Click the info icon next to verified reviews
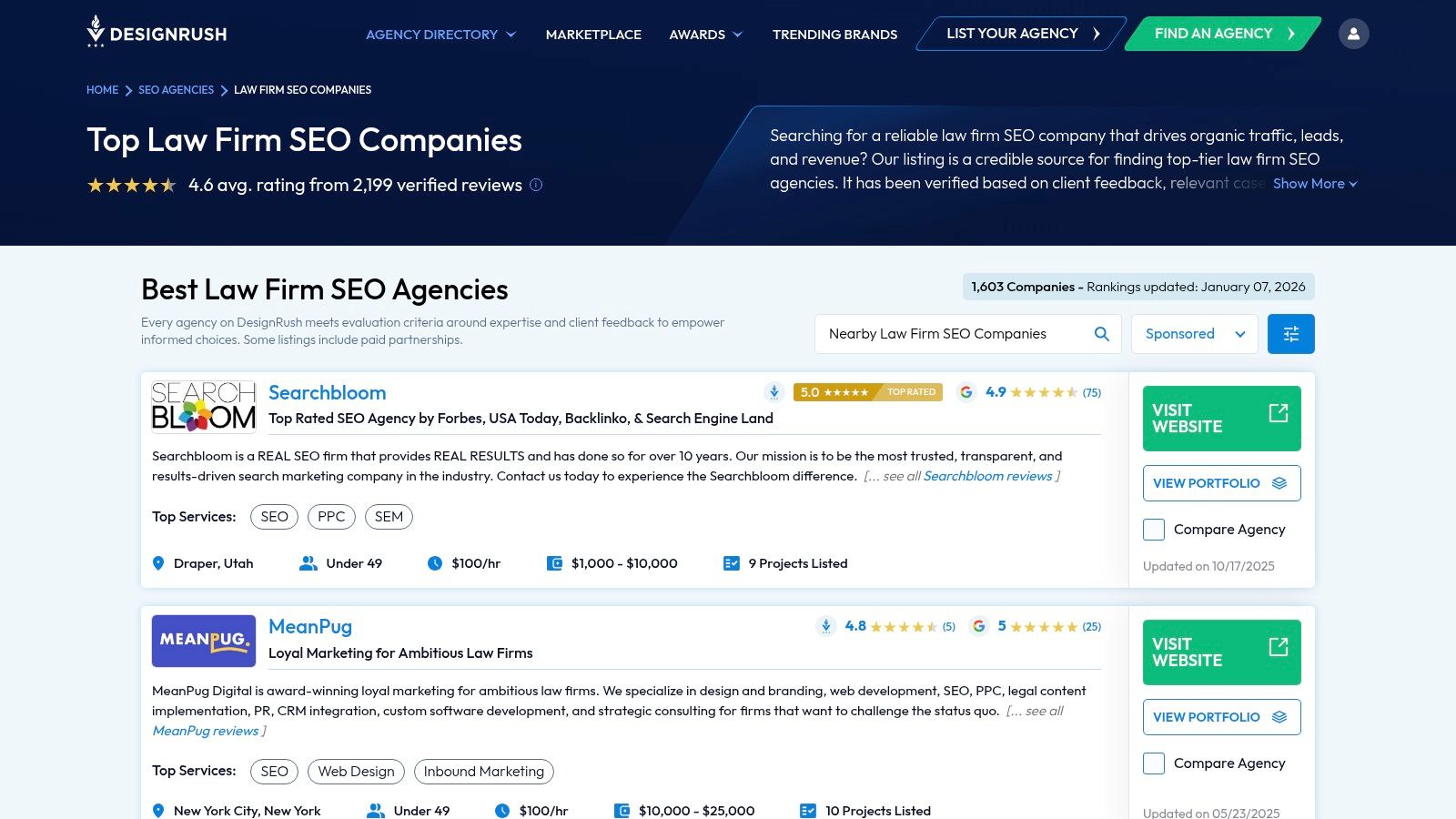The height and width of the screenshot is (819, 1456). click(x=536, y=185)
